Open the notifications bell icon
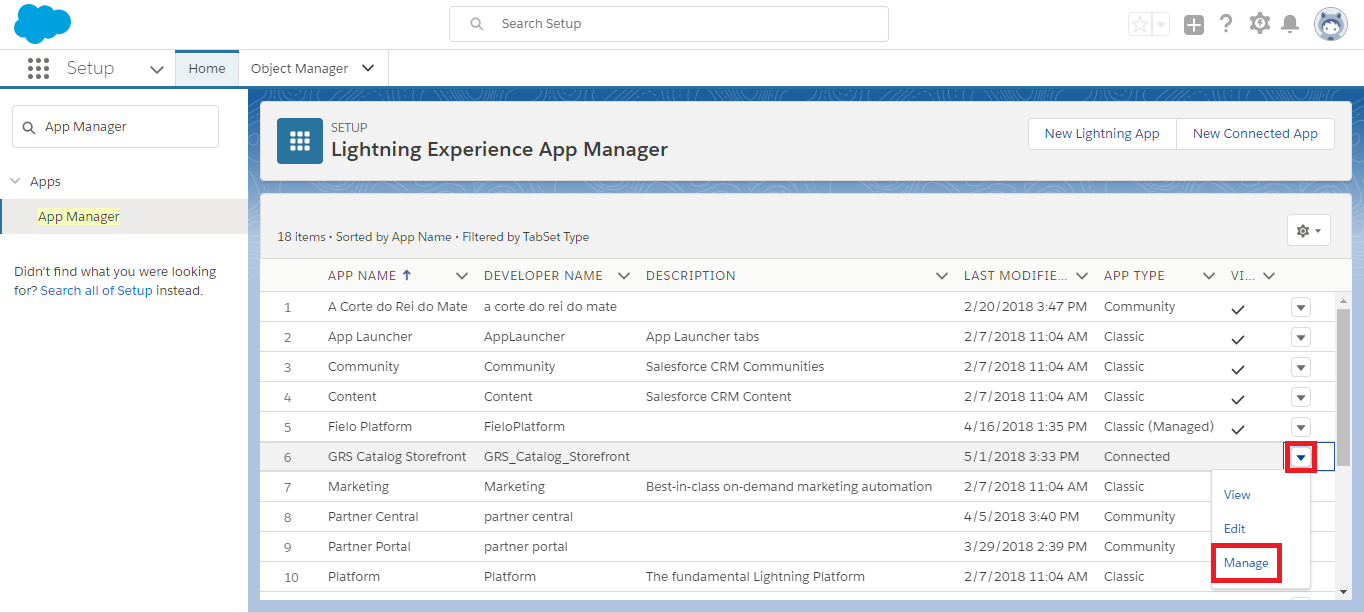1364x613 pixels. tap(1291, 24)
